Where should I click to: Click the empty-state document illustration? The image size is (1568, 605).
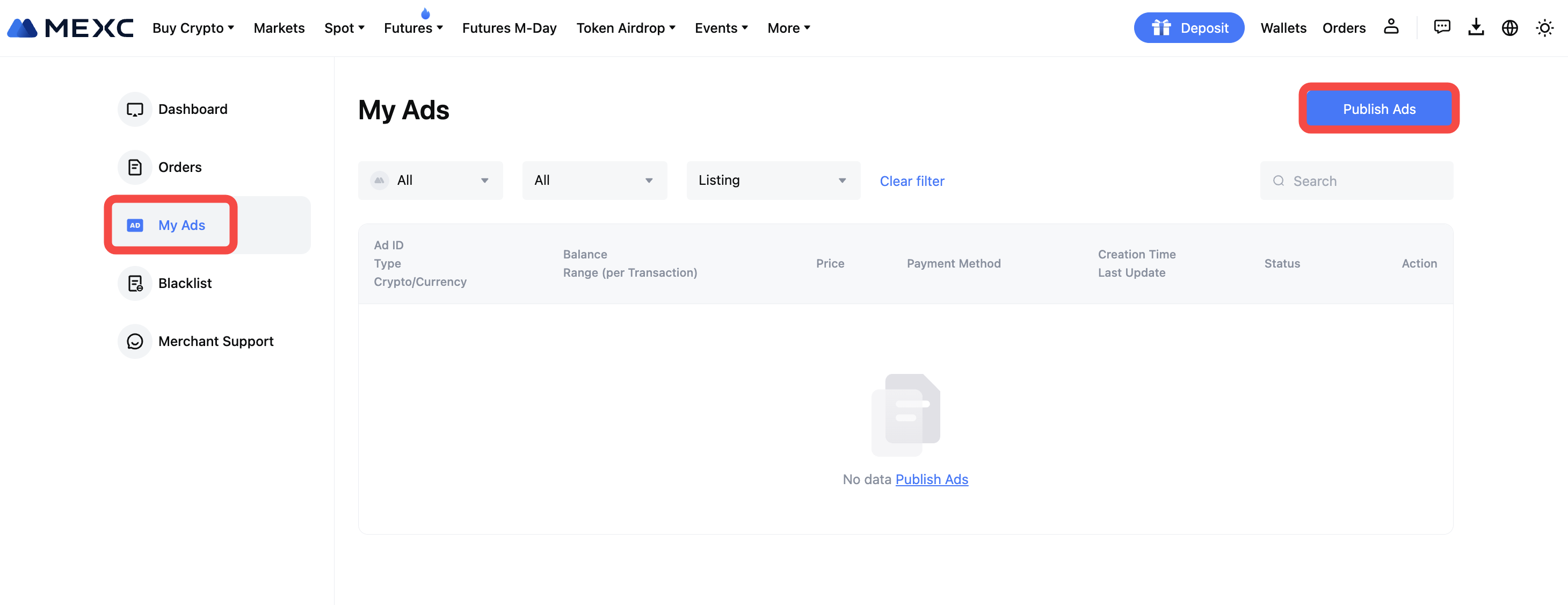[x=906, y=414]
